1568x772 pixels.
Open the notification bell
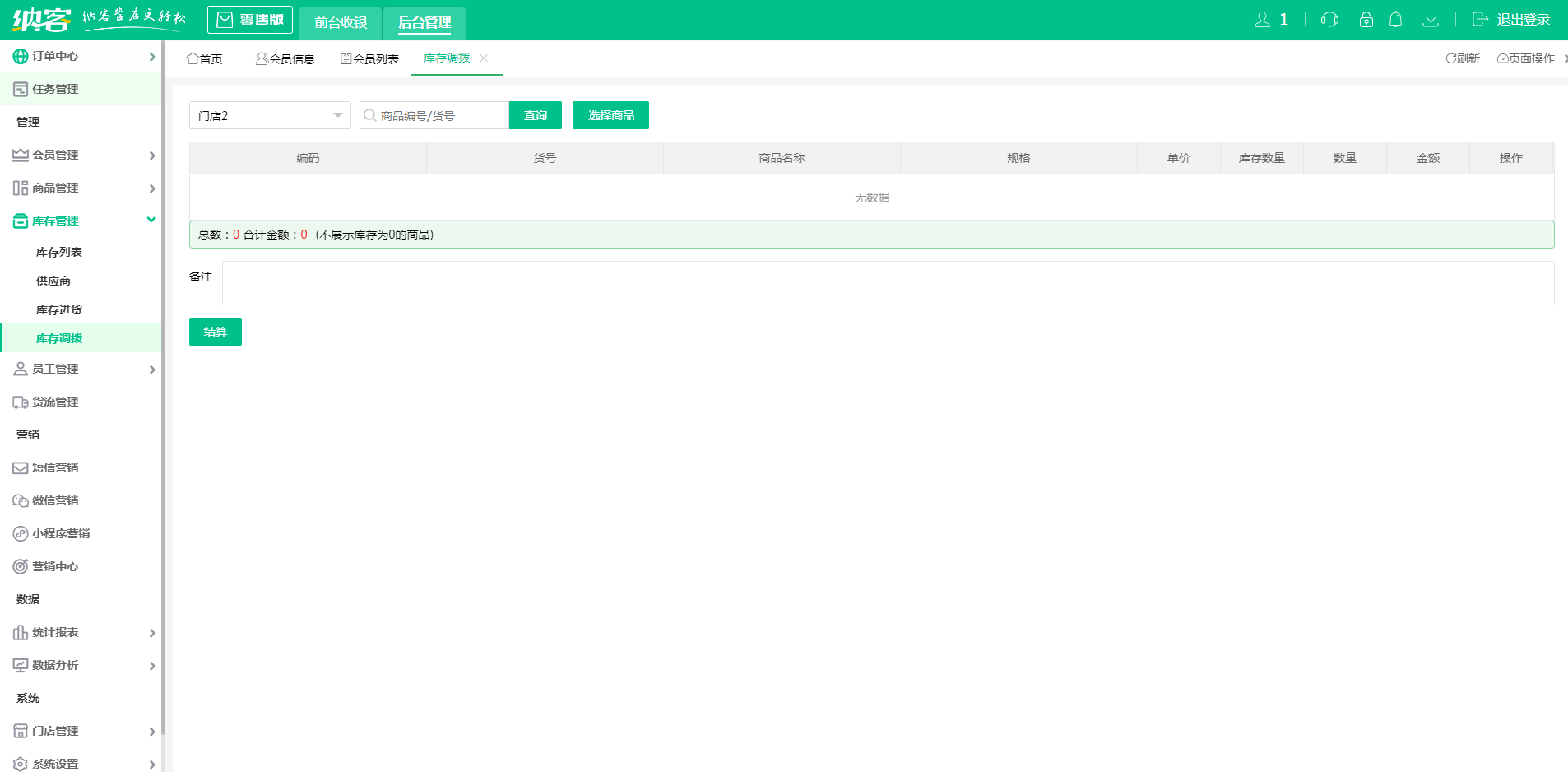pos(1395,20)
